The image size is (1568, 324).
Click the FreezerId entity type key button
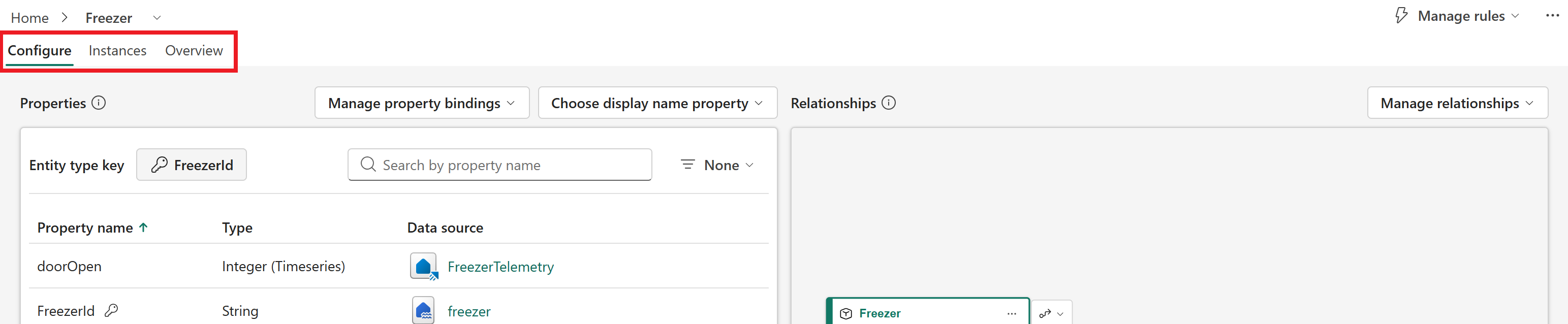[191, 165]
